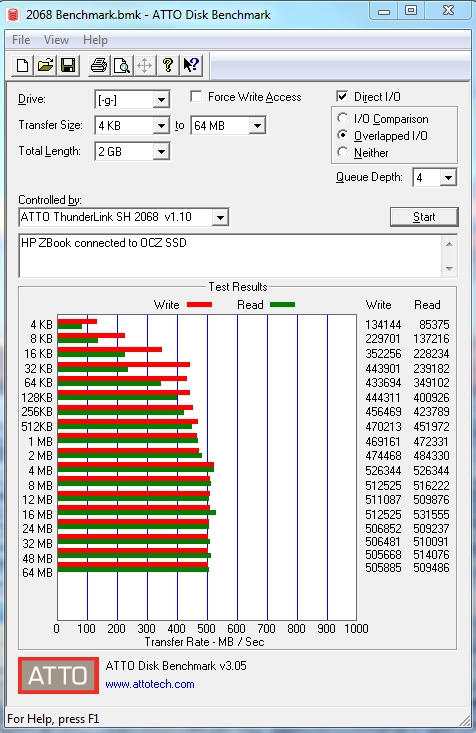Viewport: 476px width, 733px height.
Task: Click description box scroll up arrow
Action: click(449, 244)
